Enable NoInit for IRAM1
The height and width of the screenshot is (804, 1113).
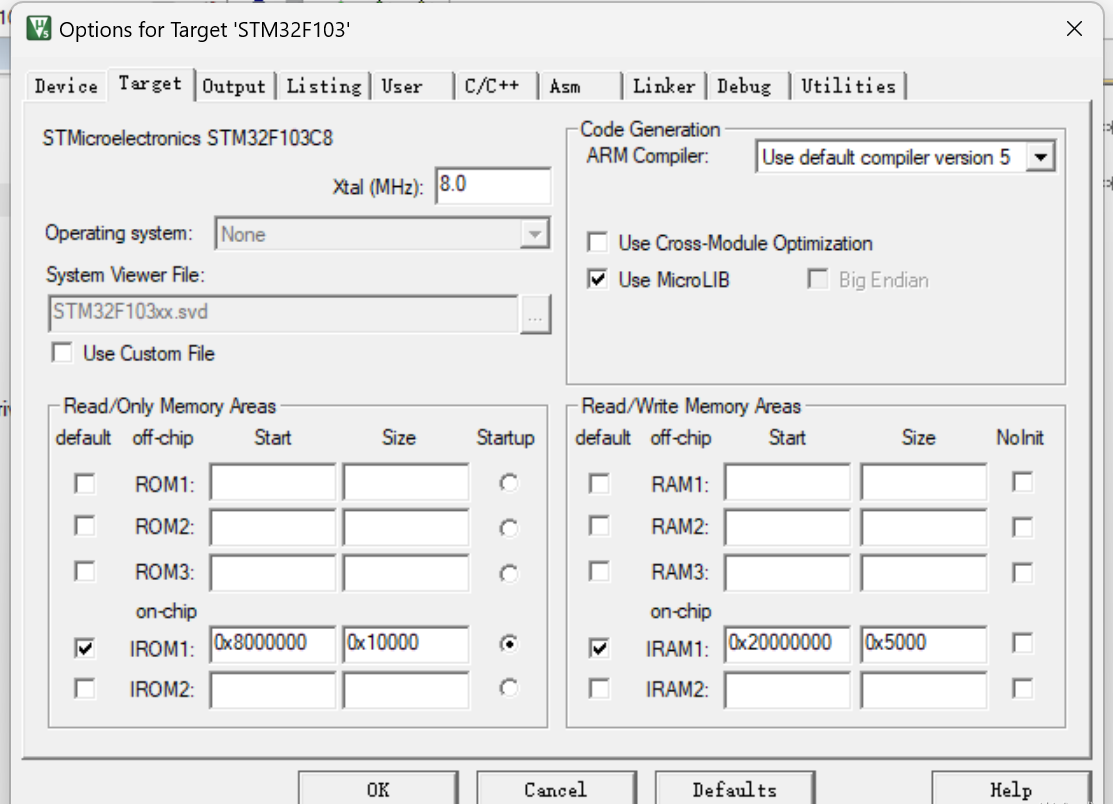point(1022,647)
